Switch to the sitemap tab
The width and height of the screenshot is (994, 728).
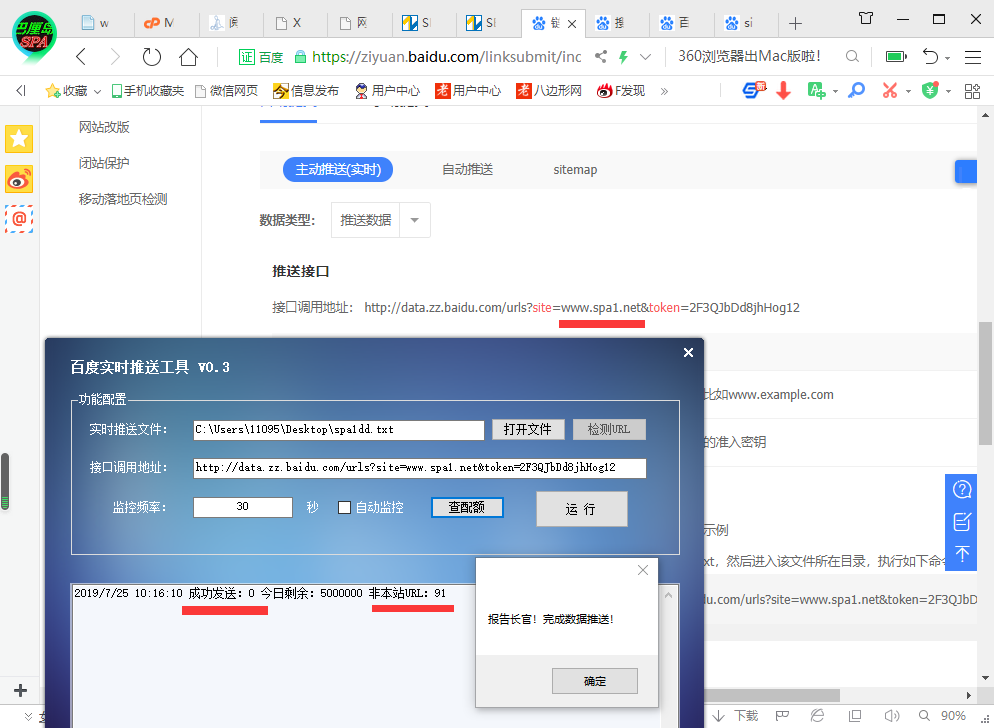coord(575,170)
